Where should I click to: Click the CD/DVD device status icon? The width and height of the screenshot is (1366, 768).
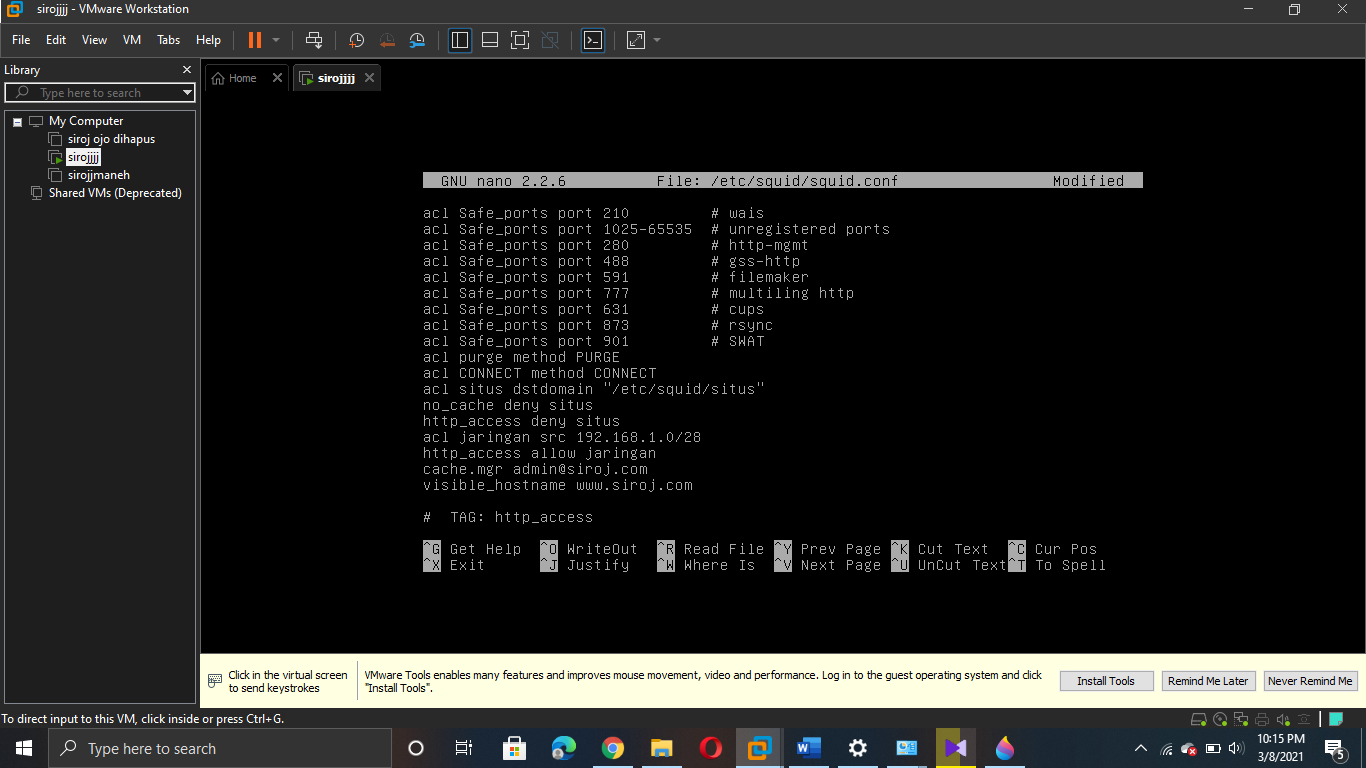pos(1219,719)
